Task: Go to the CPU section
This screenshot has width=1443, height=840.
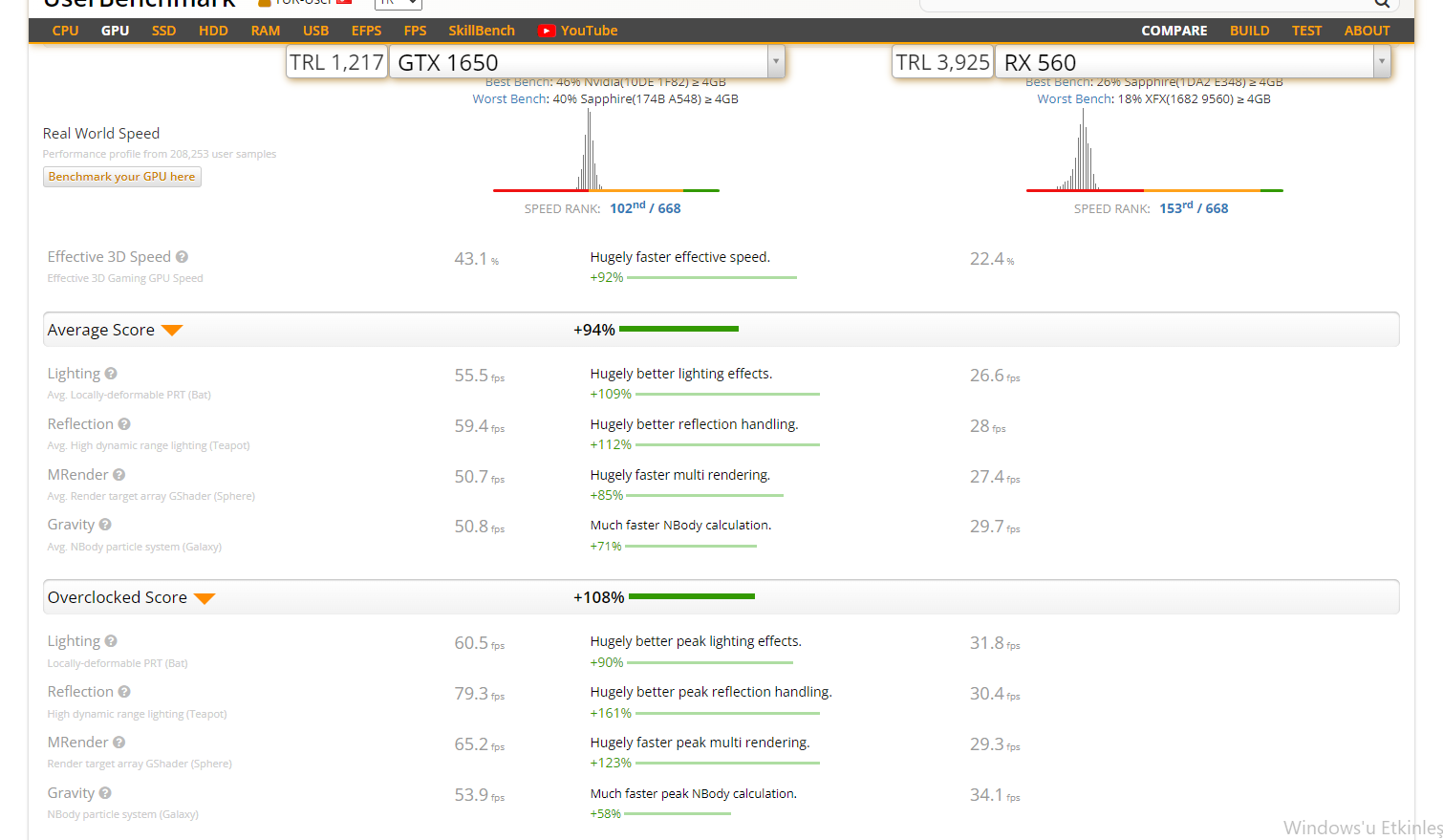Action: pyautogui.click(x=66, y=31)
